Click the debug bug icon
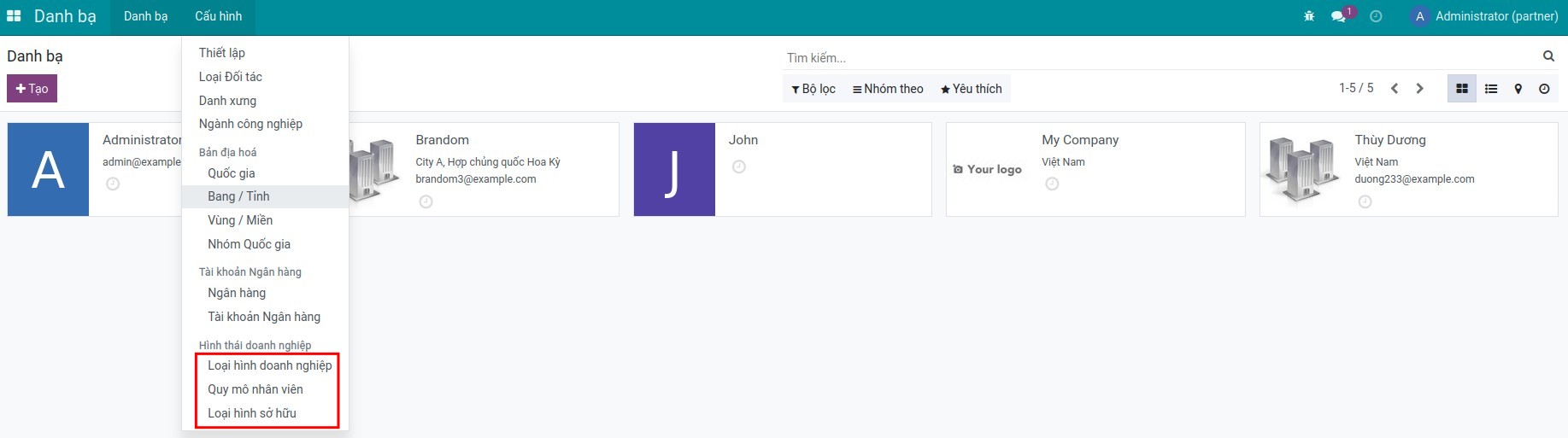This screenshot has width=1568, height=438. point(1309,16)
